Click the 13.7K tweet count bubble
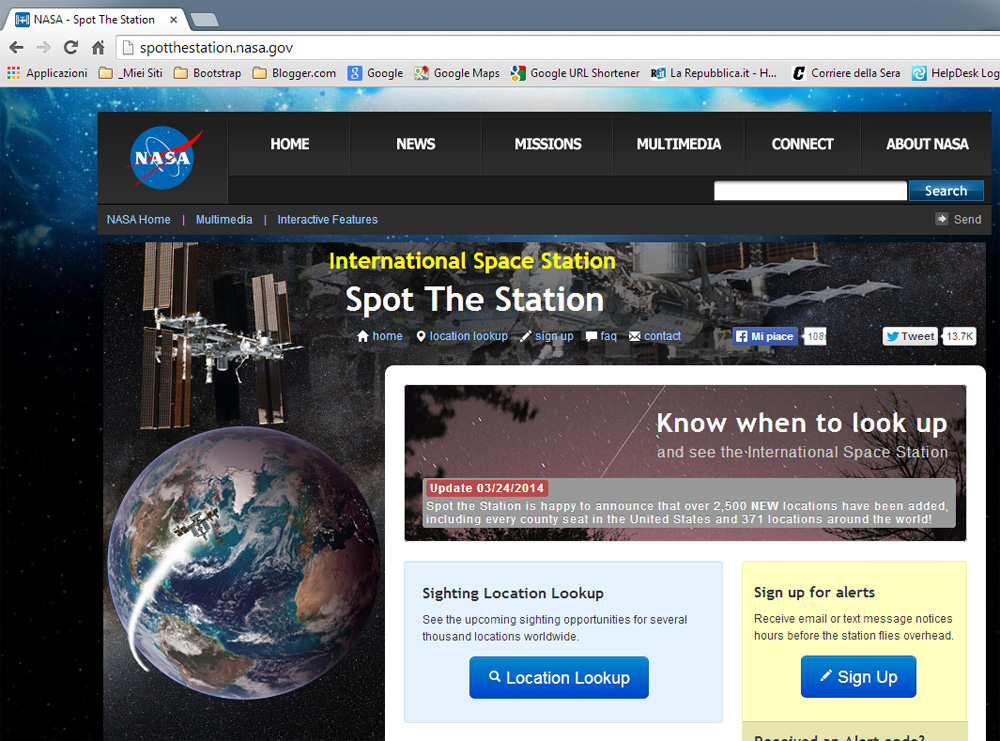 pyautogui.click(x=960, y=336)
